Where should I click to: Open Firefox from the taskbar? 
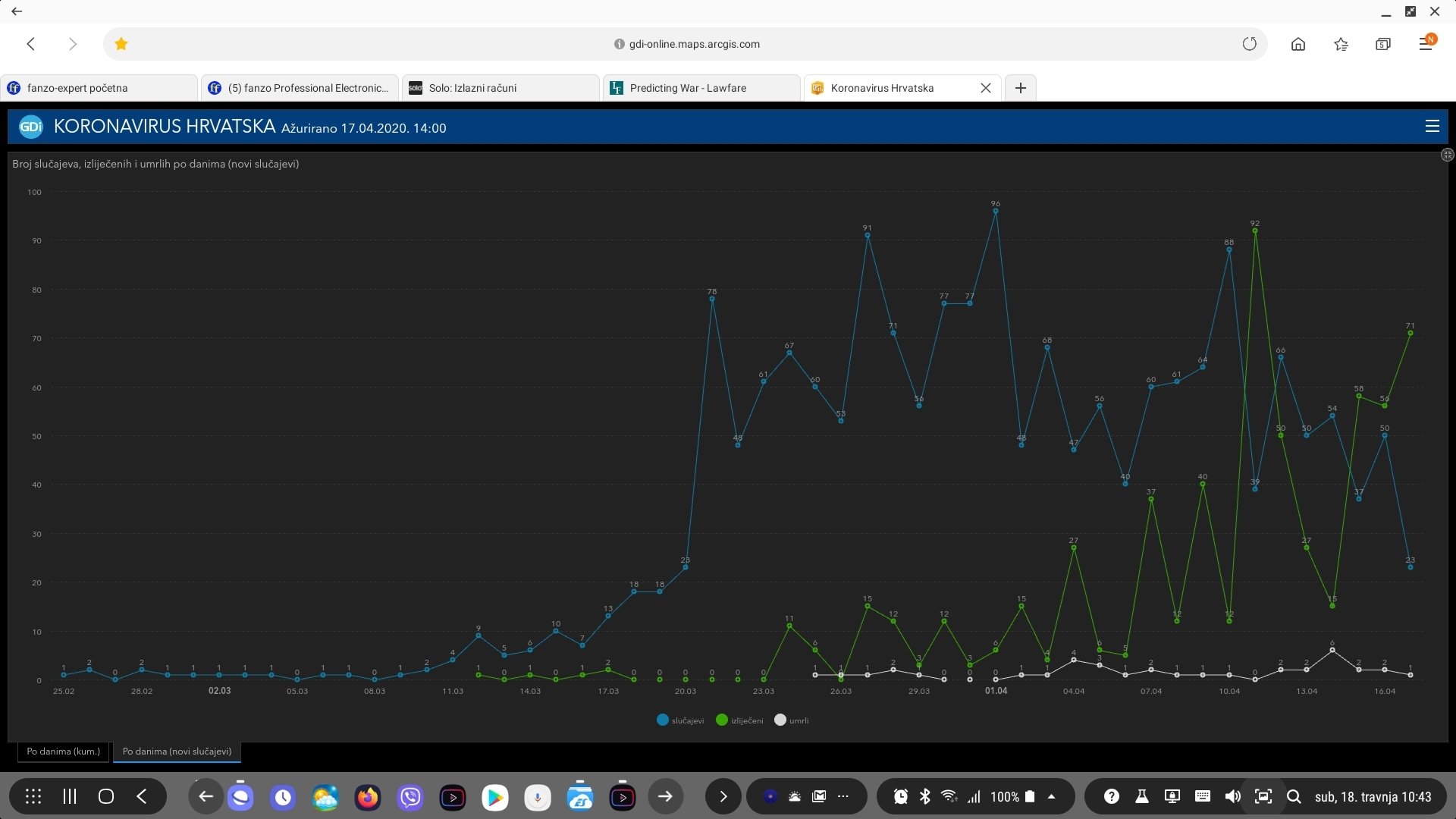pos(368,797)
